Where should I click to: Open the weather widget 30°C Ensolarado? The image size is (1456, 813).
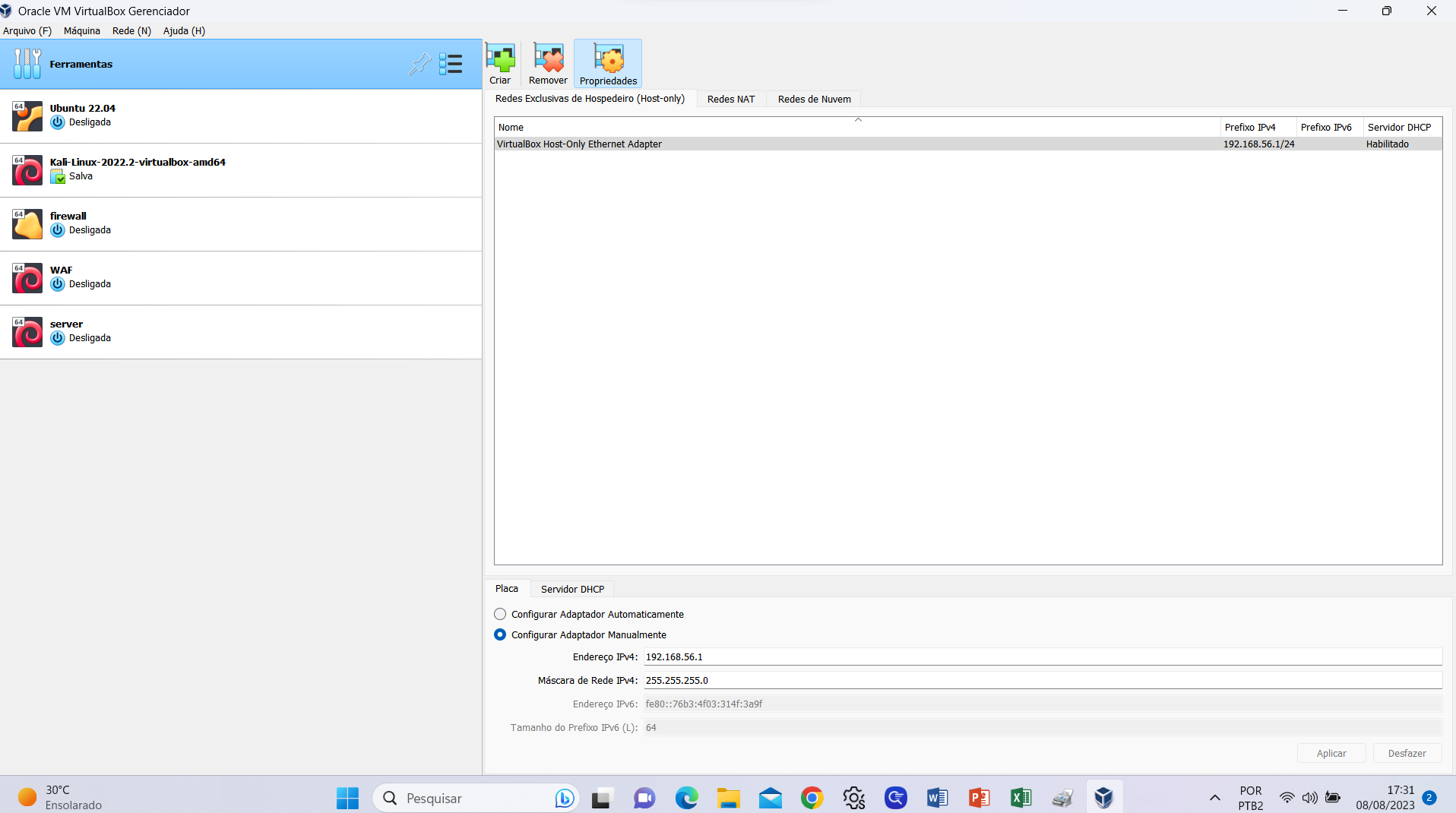click(x=61, y=798)
